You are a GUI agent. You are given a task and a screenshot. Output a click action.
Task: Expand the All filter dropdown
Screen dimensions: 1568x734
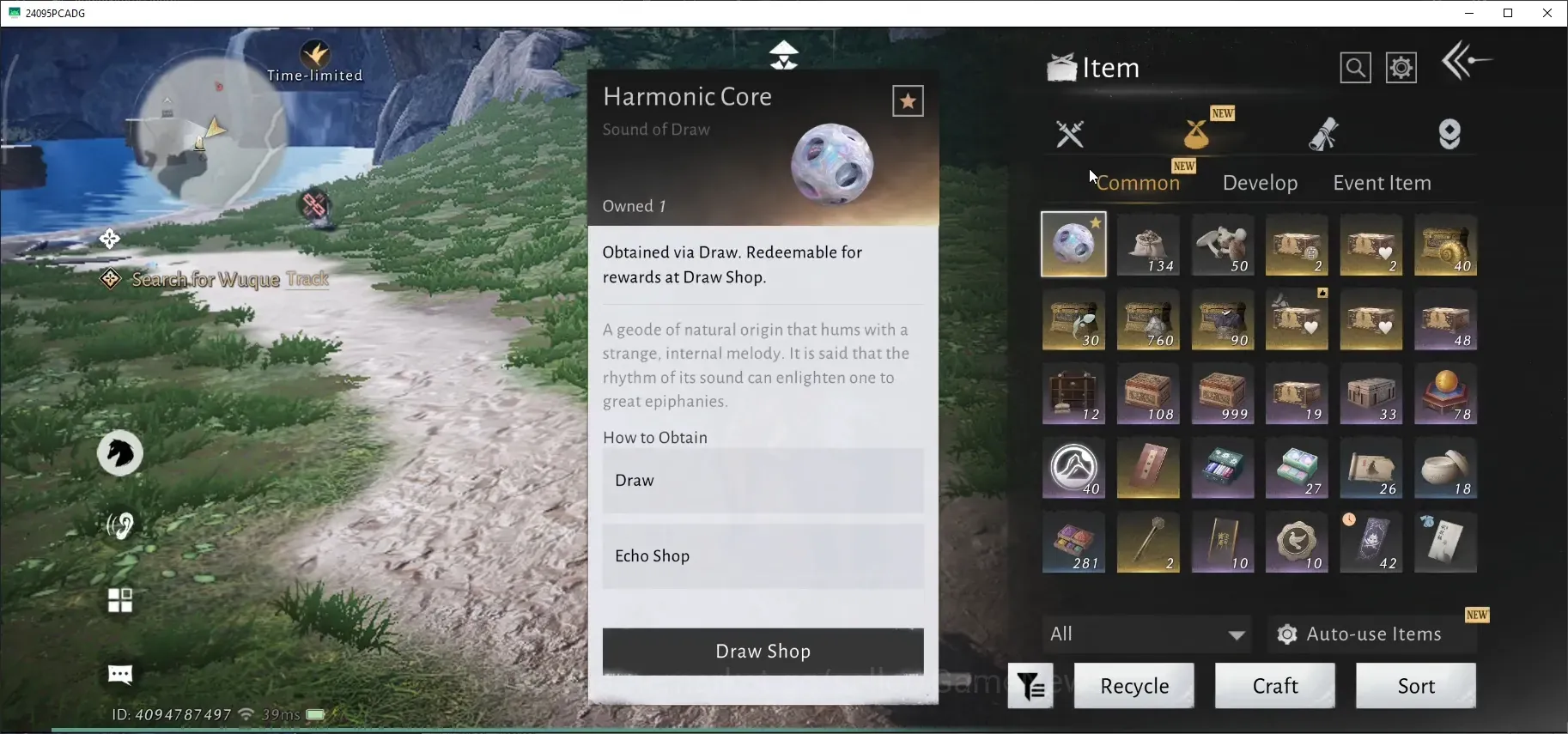pyautogui.click(x=1146, y=634)
